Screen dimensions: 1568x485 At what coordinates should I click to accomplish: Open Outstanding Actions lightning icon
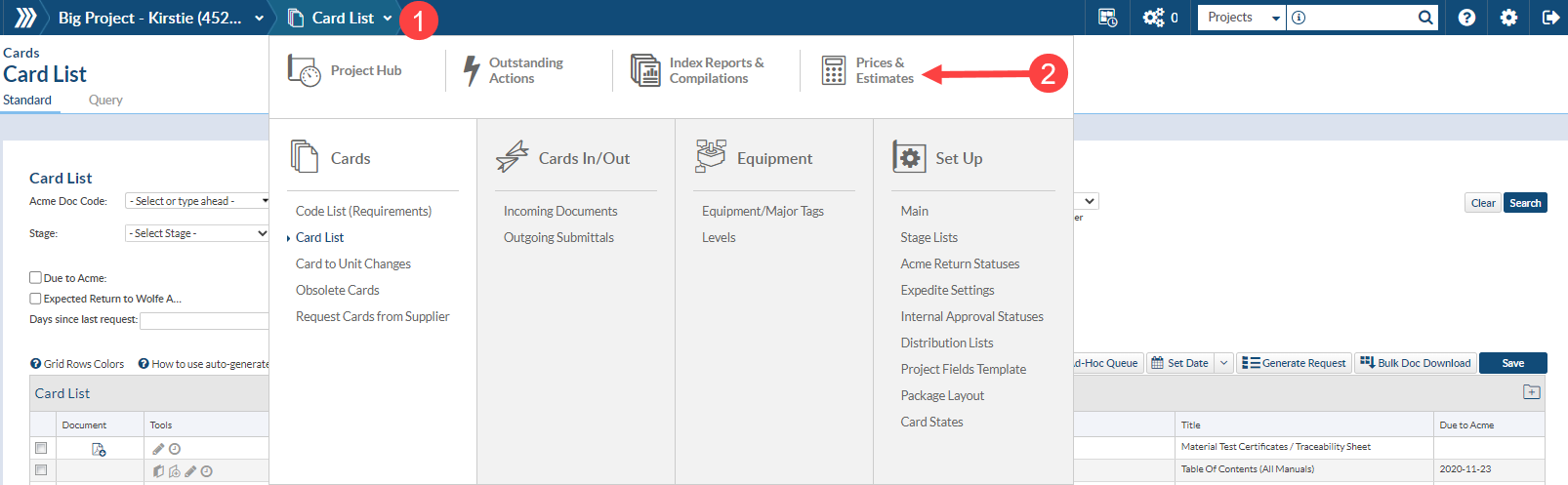coord(472,70)
